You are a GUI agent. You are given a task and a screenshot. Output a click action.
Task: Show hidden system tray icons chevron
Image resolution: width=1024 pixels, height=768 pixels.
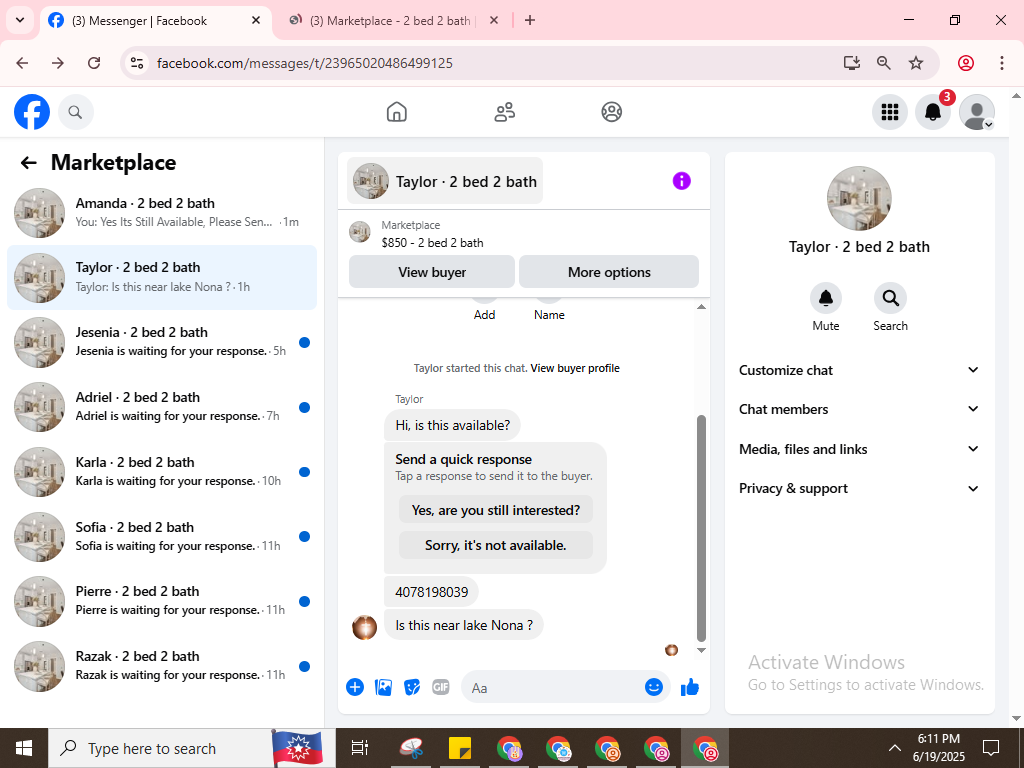pyautogui.click(x=895, y=748)
